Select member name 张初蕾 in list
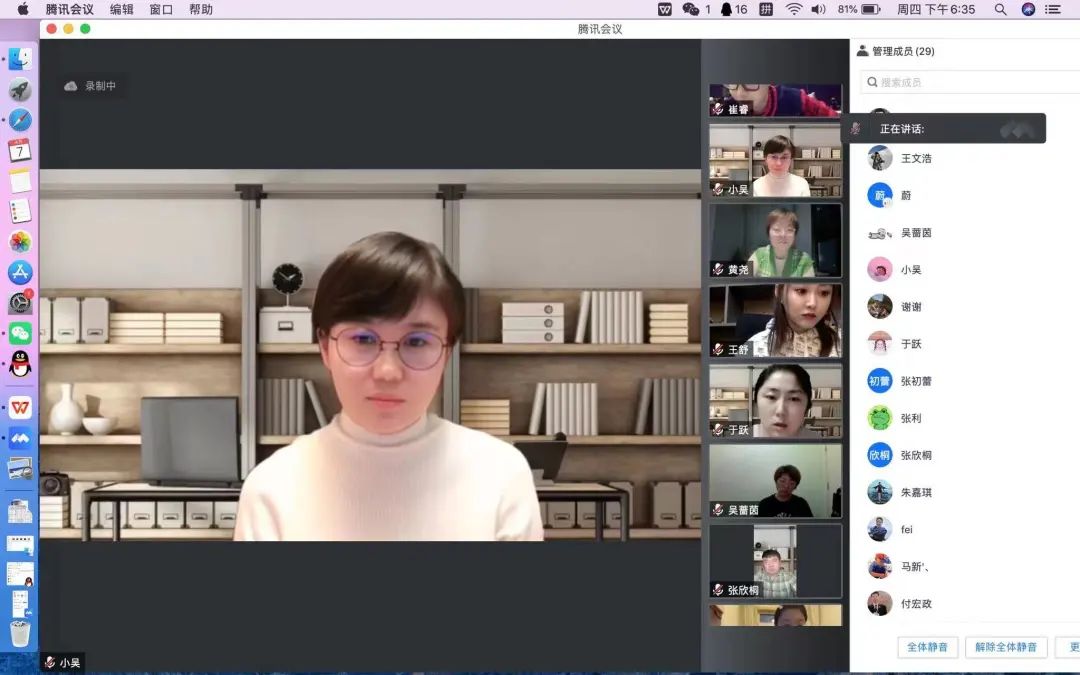The height and width of the screenshot is (675, 1080). pyautogui.click(x=916, y=381)
